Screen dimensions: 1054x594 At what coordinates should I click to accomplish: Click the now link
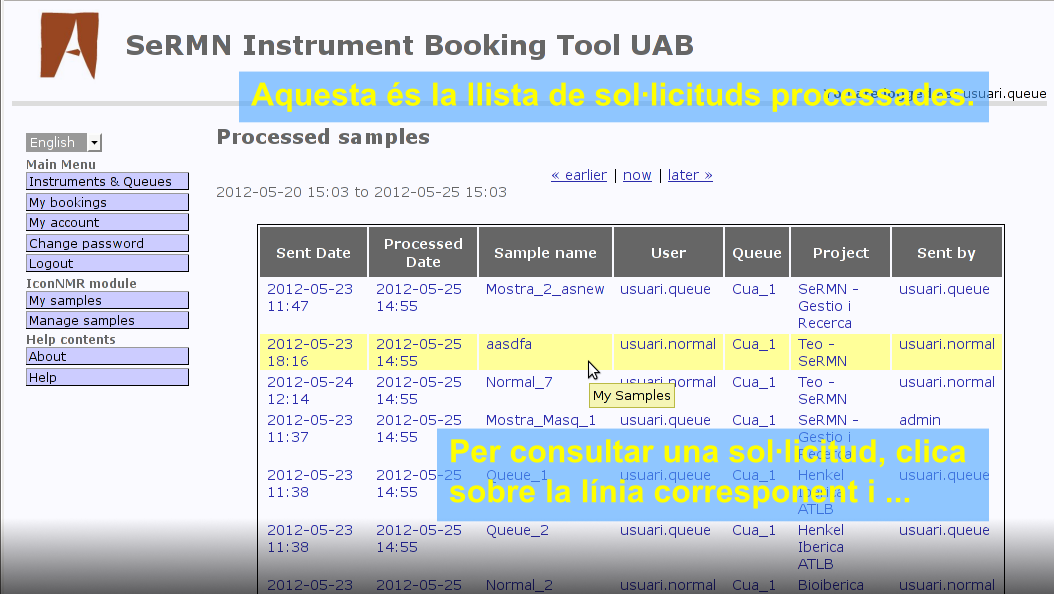tap(637, 175)
